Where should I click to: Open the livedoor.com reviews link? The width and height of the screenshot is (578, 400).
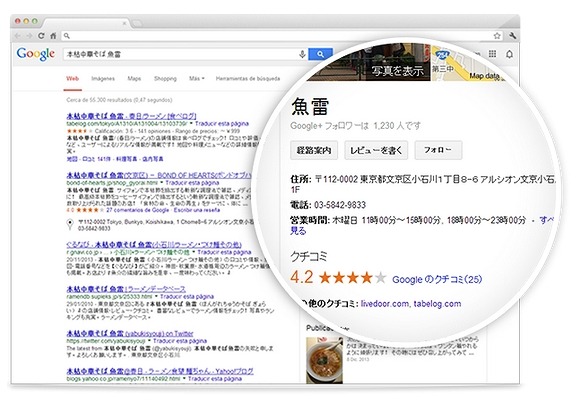pos(384,304)
